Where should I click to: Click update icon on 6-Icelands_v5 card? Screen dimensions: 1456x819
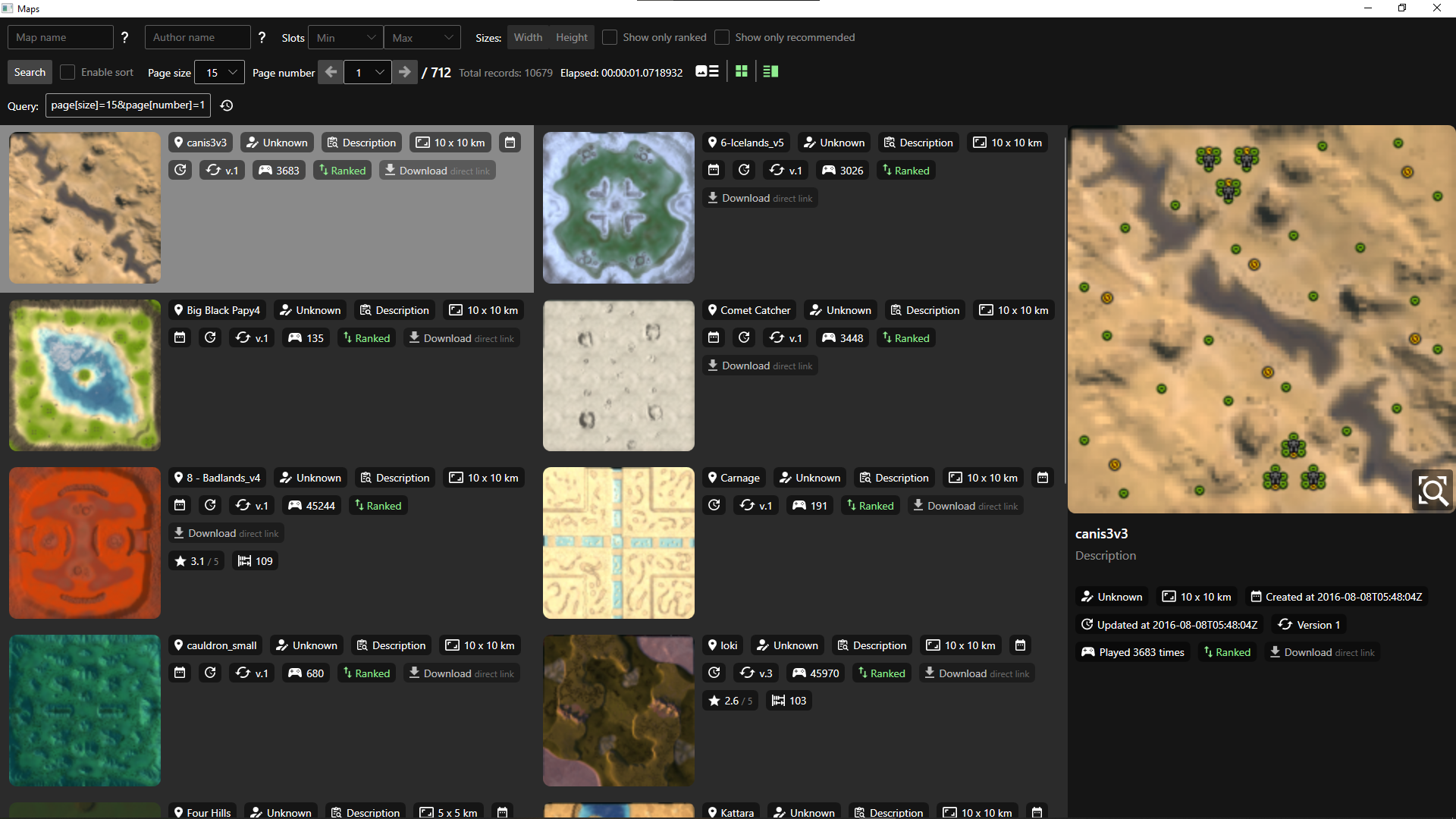click(744, 170)
